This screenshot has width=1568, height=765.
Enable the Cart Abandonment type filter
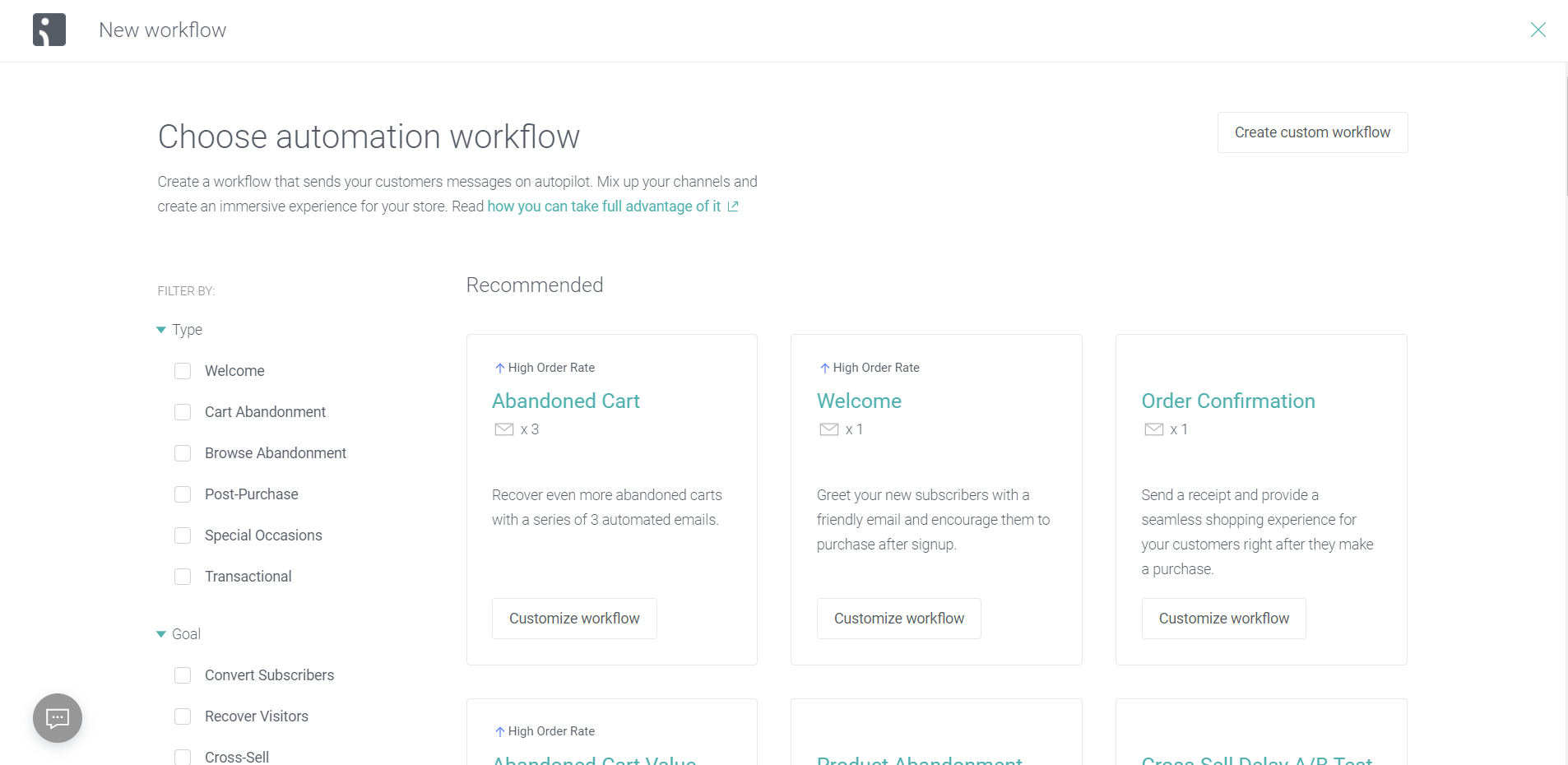point(183,412)
